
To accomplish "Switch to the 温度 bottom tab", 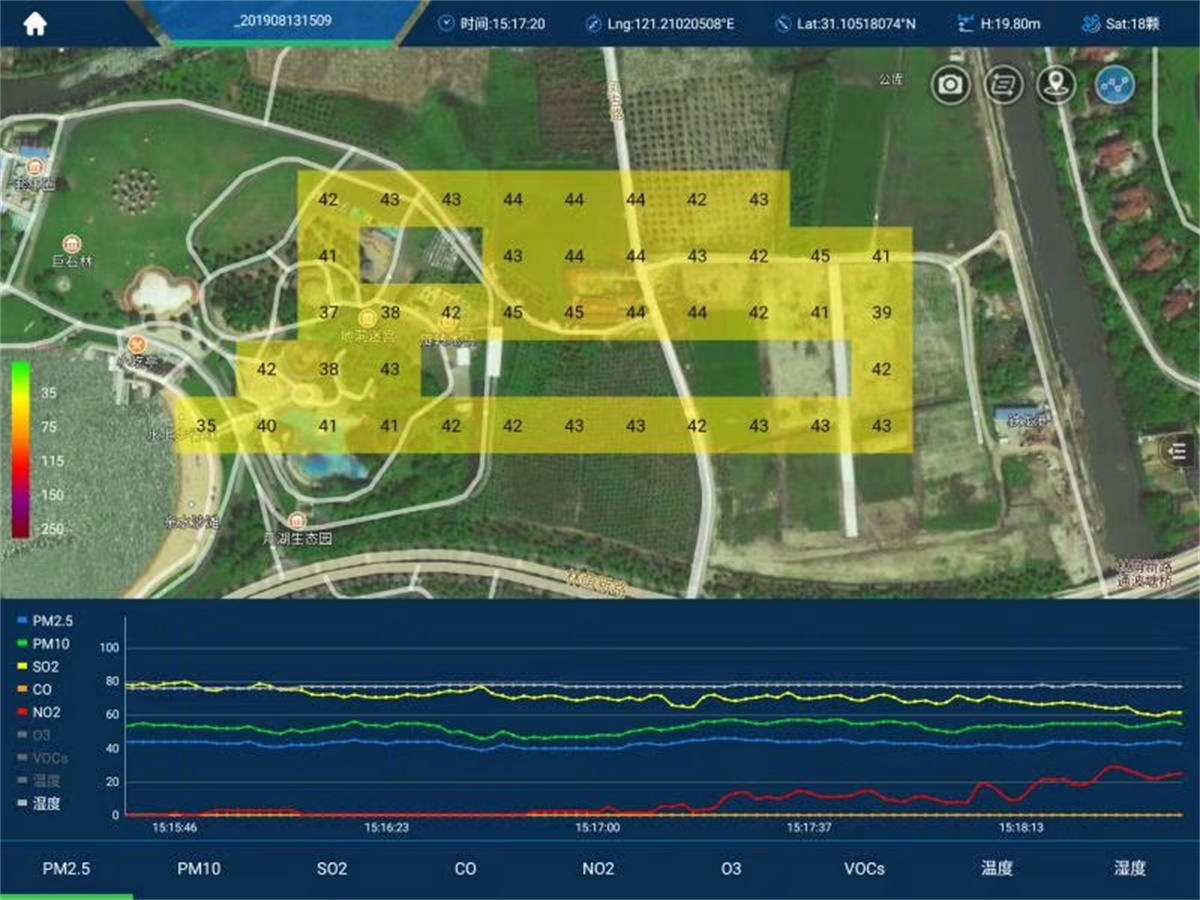I will tap(997, 869).
